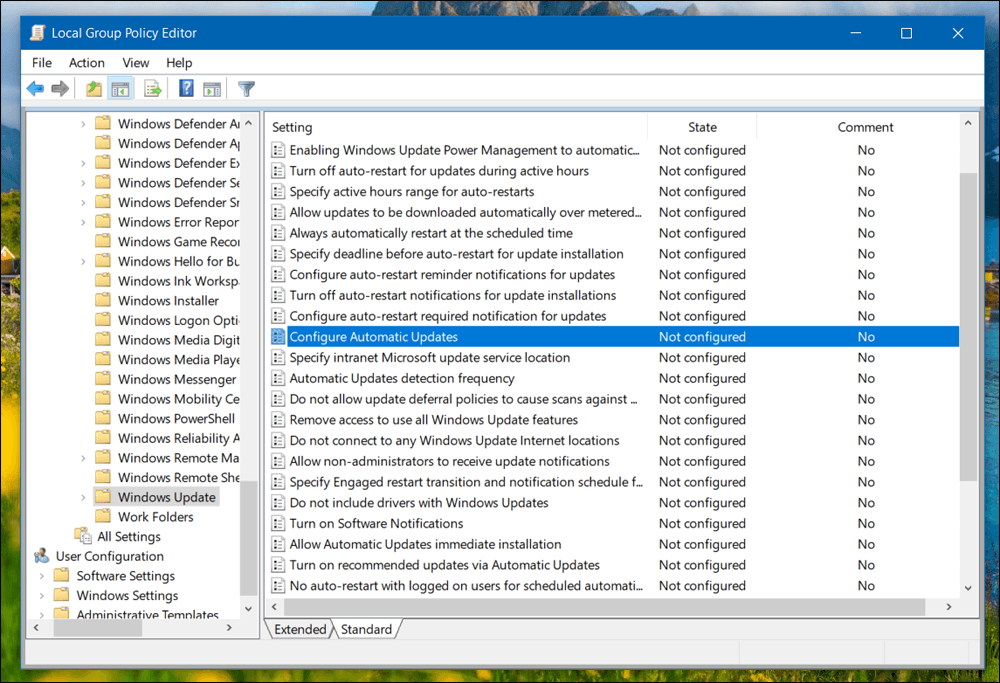Click the Windows Ink Workspace folder icon
The height and width of the screenshot is (683, 1000).
(103, 280)
